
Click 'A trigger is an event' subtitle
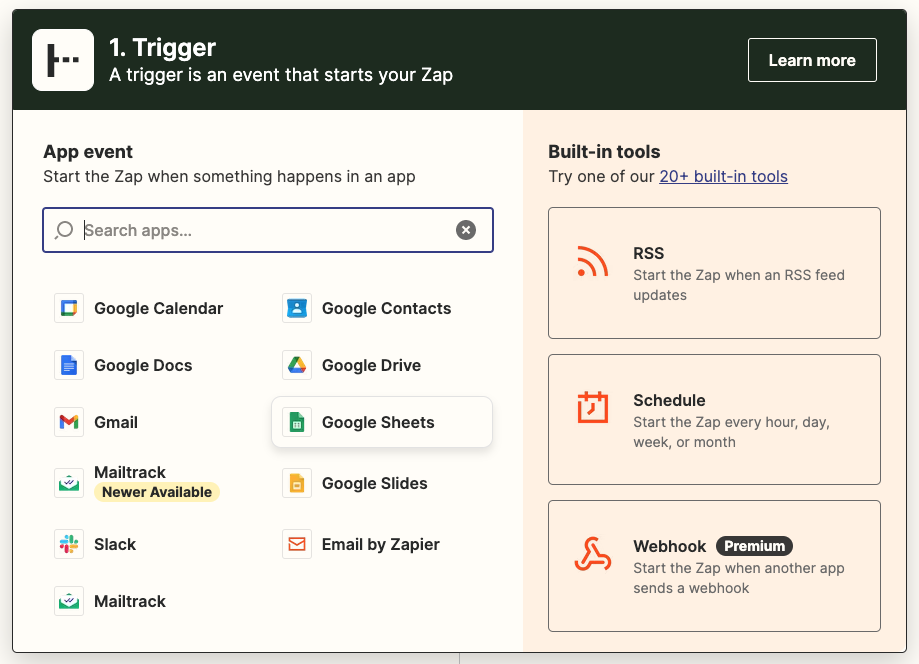[281, 75]
